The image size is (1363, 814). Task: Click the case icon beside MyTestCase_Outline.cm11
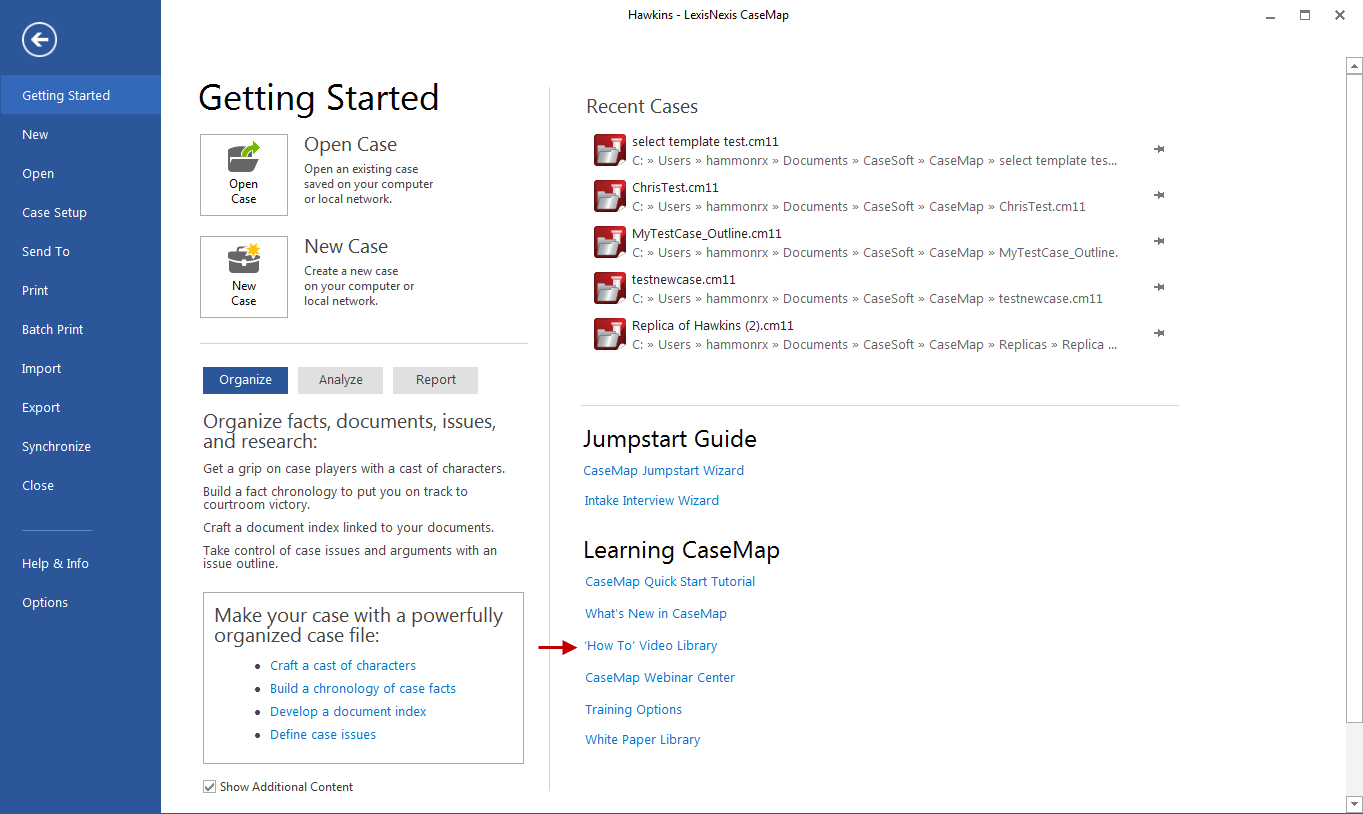click(x=610, y=242)
